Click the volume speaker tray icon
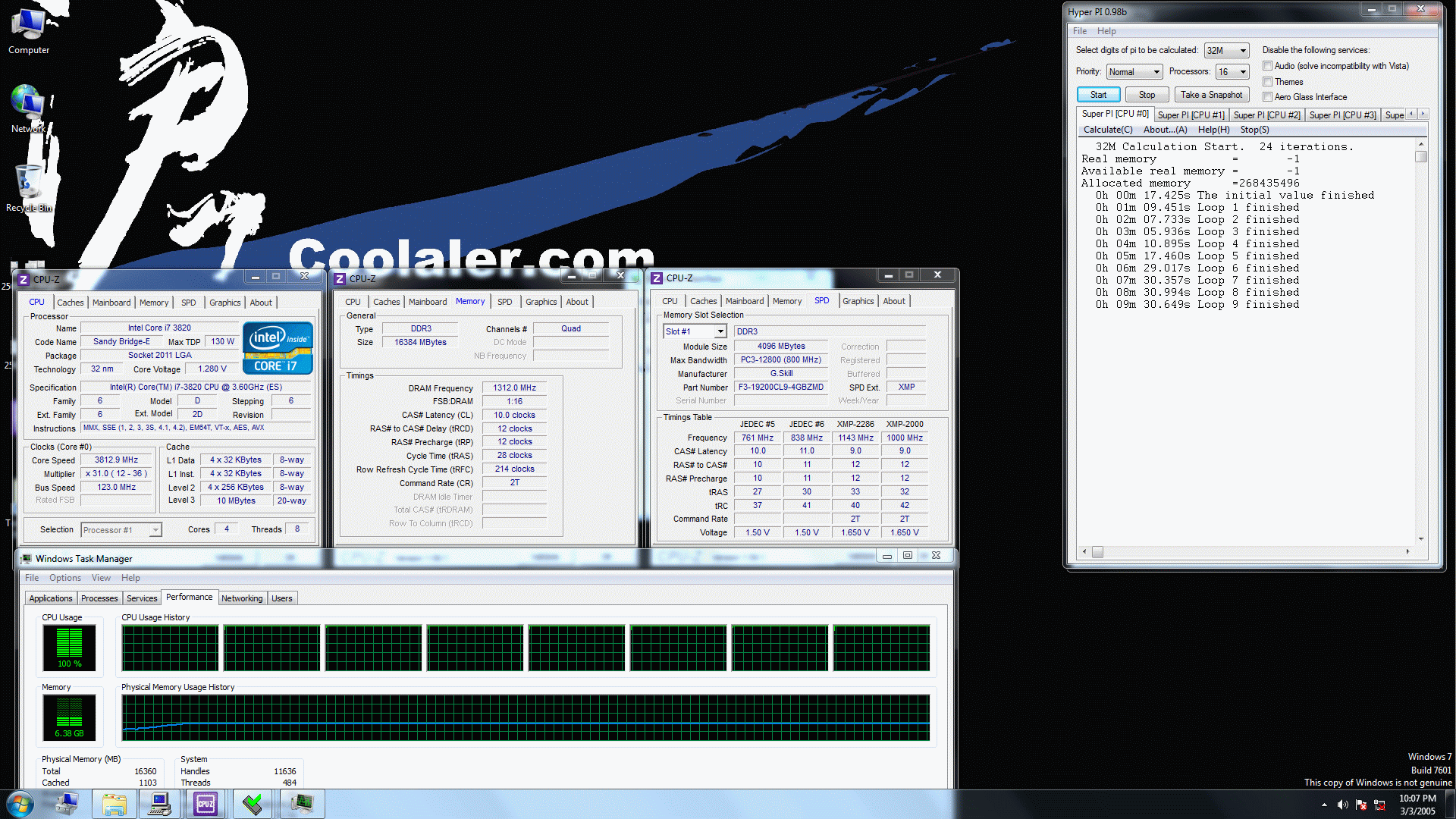This screenshot has height=819, width=1456. [x=1342, y=805]
